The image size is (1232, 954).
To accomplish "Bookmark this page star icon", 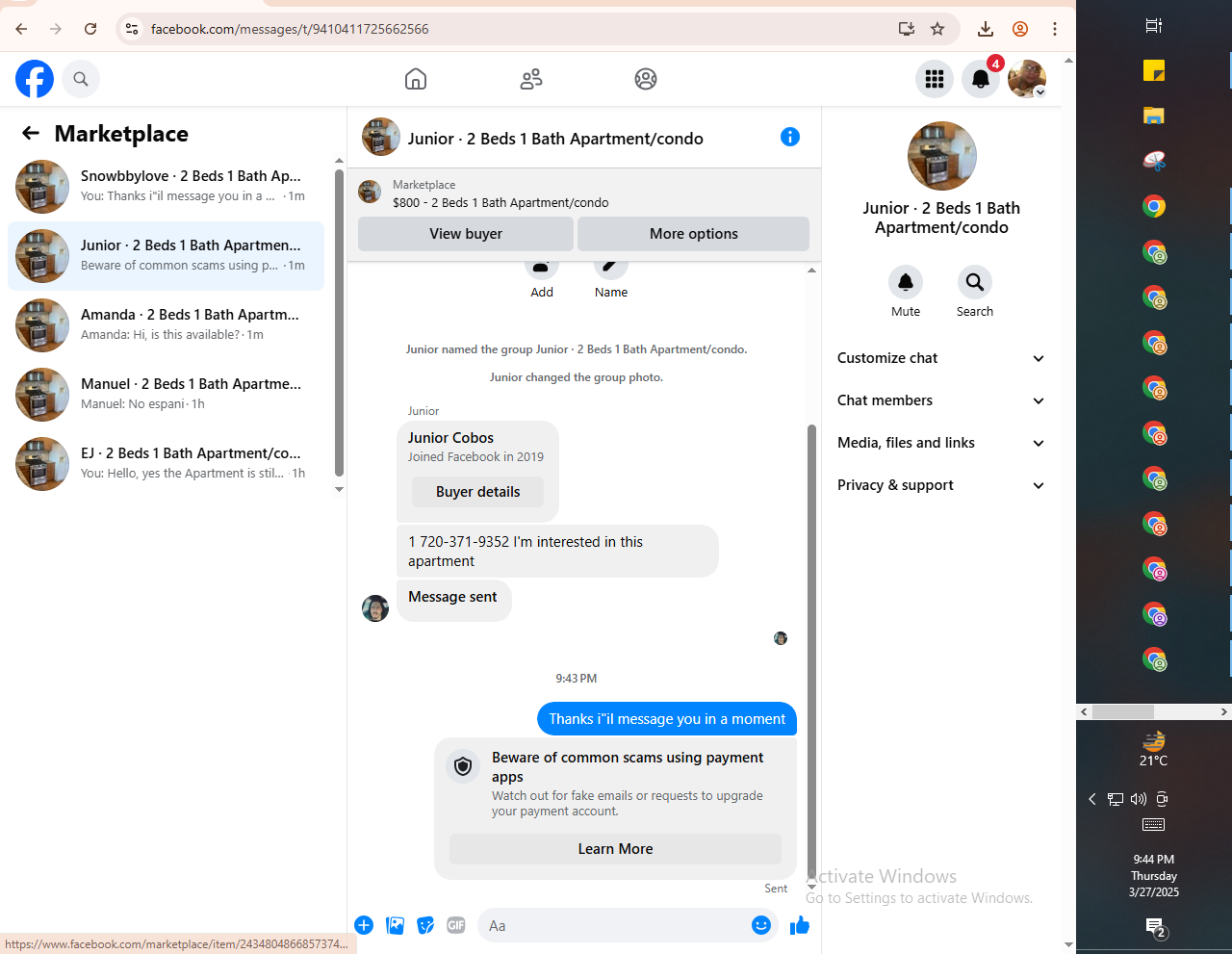I will click(937, 29).
